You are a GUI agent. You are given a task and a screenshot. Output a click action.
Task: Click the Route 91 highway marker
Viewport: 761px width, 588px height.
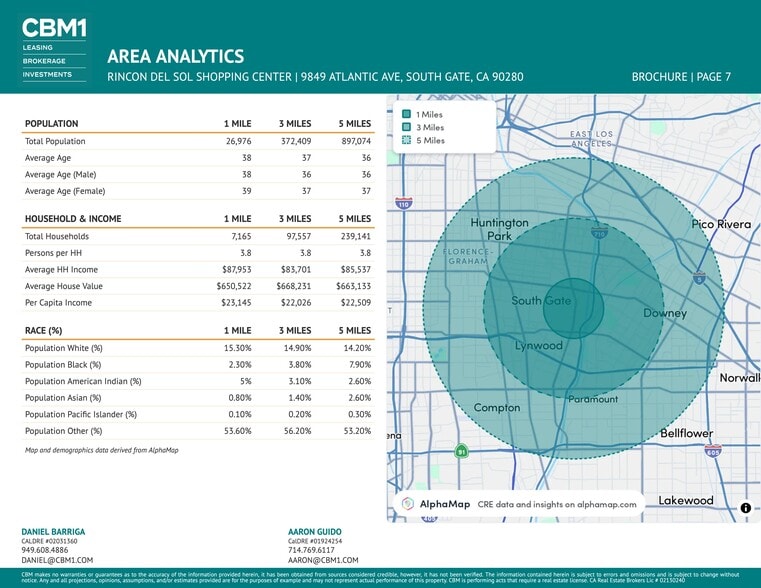pyautogui.click(x=461, y=452)
